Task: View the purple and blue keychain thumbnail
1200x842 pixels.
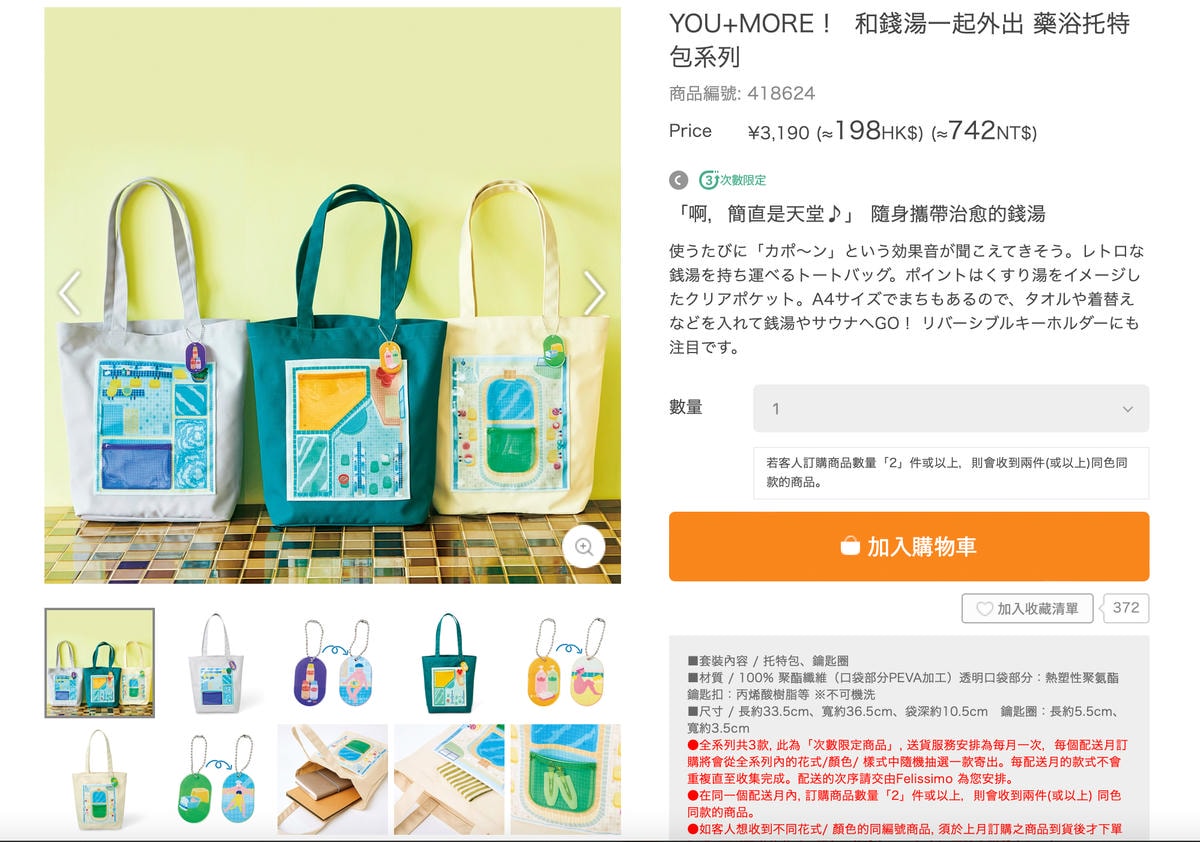Action: point(333,663)
